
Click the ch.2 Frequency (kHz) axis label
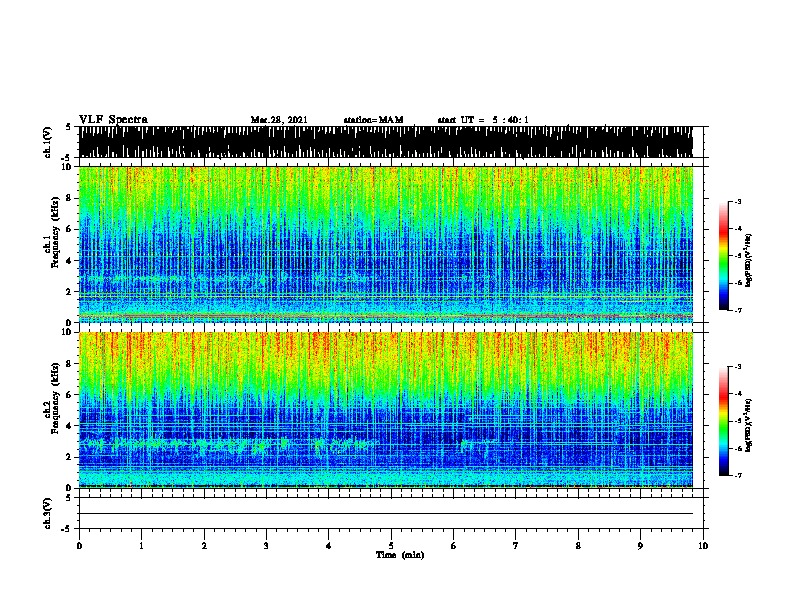52,398
